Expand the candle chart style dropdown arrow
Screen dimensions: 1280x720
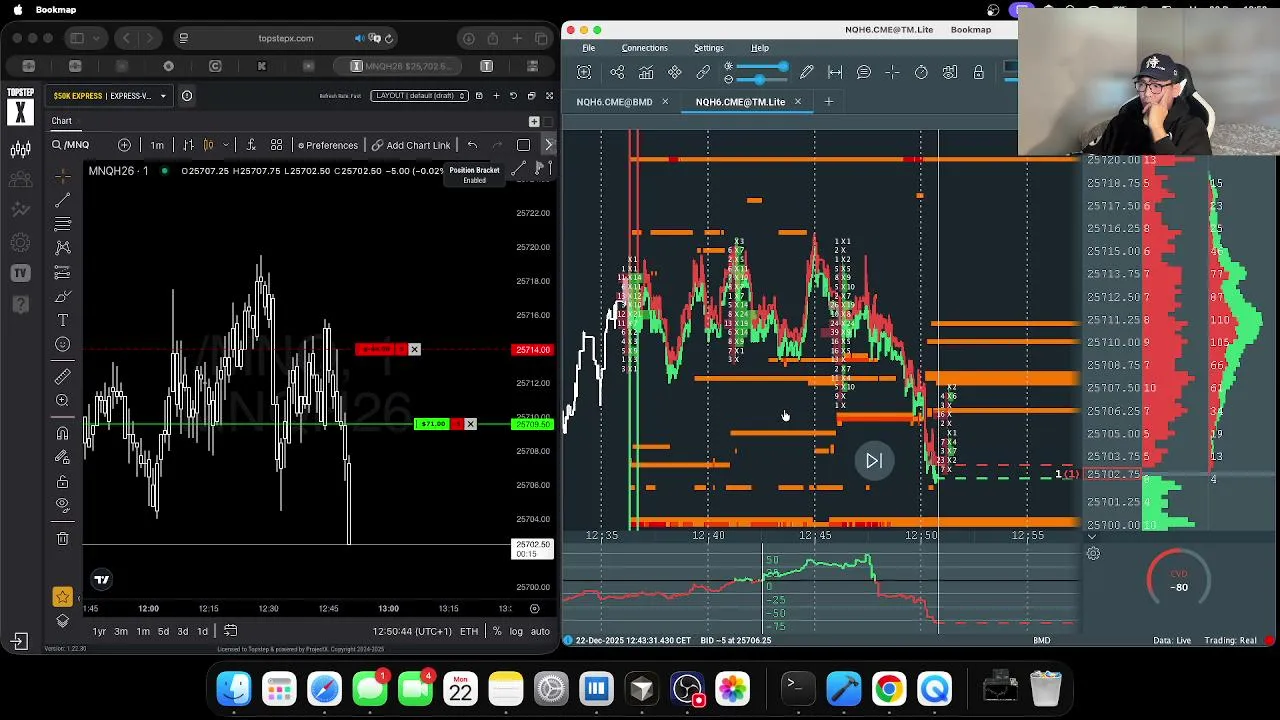pos(226,145)
